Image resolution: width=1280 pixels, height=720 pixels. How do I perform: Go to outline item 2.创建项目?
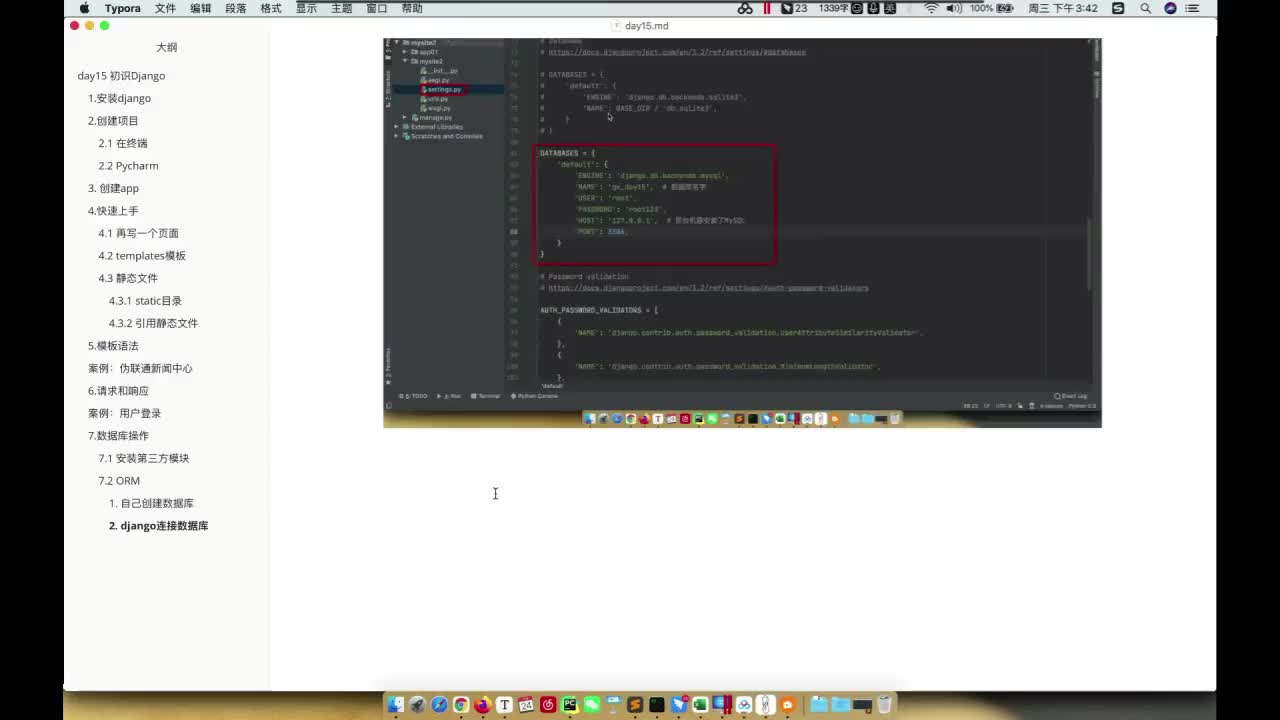click(x=113, y=121)
